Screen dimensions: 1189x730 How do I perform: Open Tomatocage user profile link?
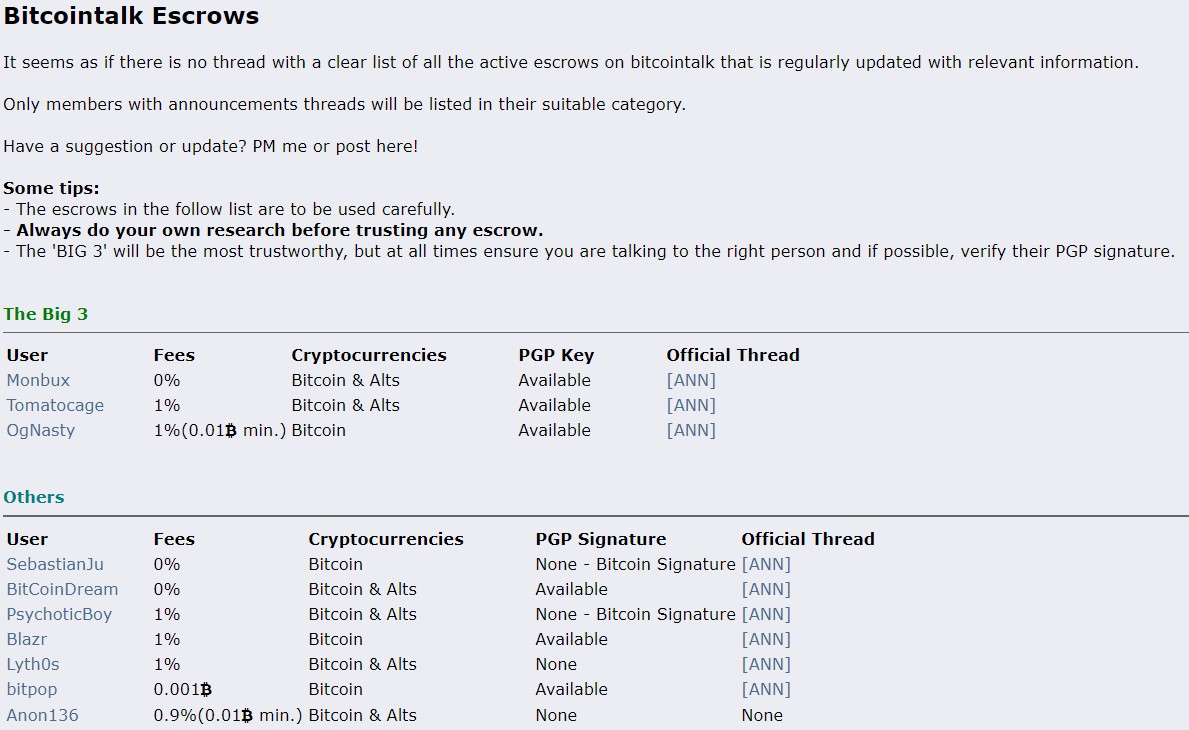(55, 405)
